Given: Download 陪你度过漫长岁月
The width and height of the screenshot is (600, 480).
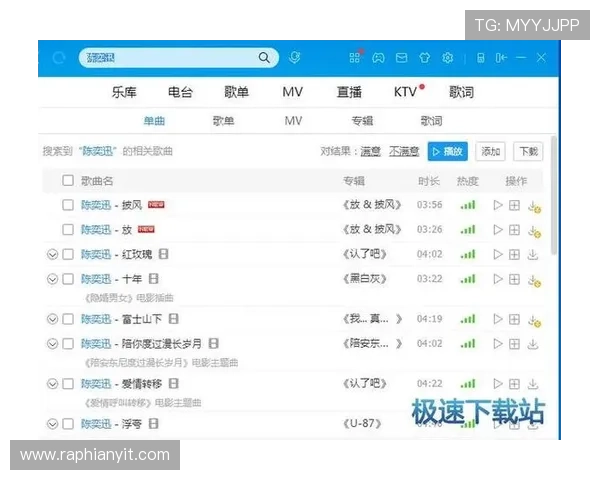Looking at the screenshot, I should 533,344.
